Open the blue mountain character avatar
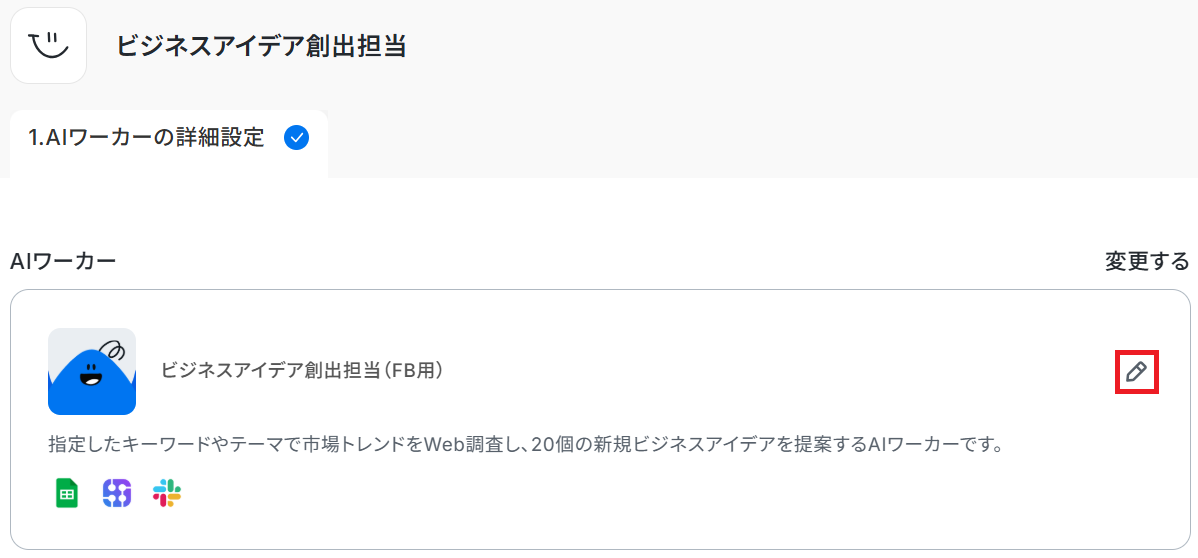The height and width of the screenshot is (558, 1198). pos(92,371)
